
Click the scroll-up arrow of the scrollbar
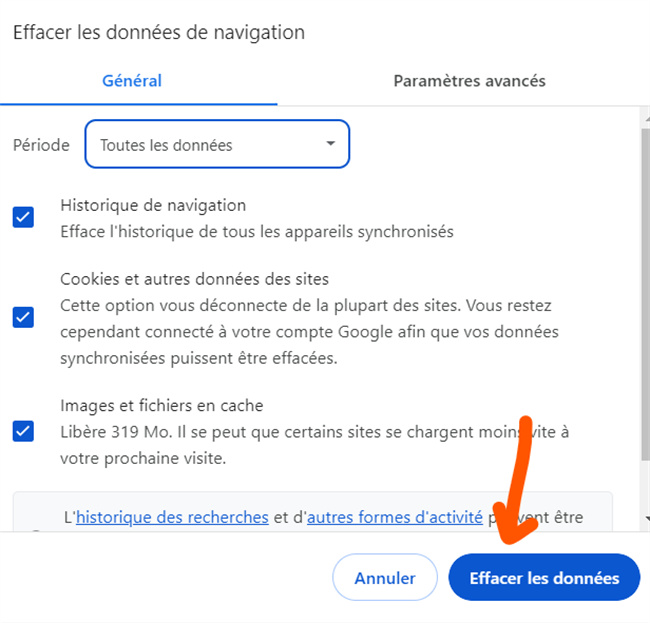(644, 120)
